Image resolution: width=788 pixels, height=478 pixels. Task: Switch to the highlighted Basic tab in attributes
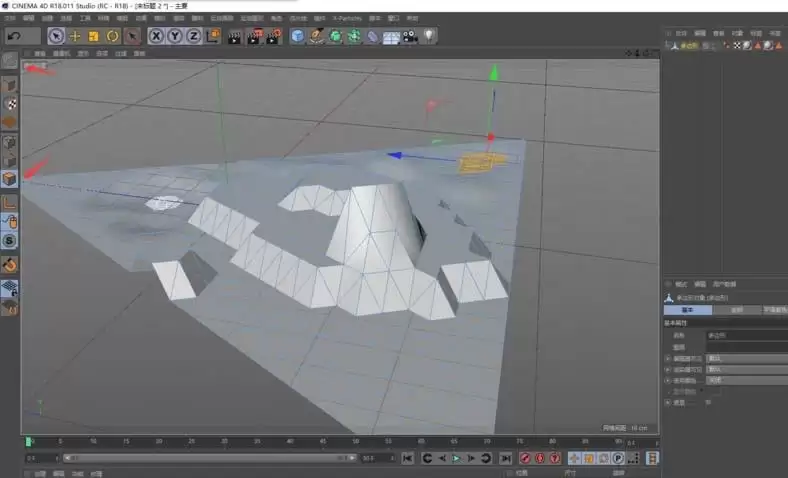(688, 310)
